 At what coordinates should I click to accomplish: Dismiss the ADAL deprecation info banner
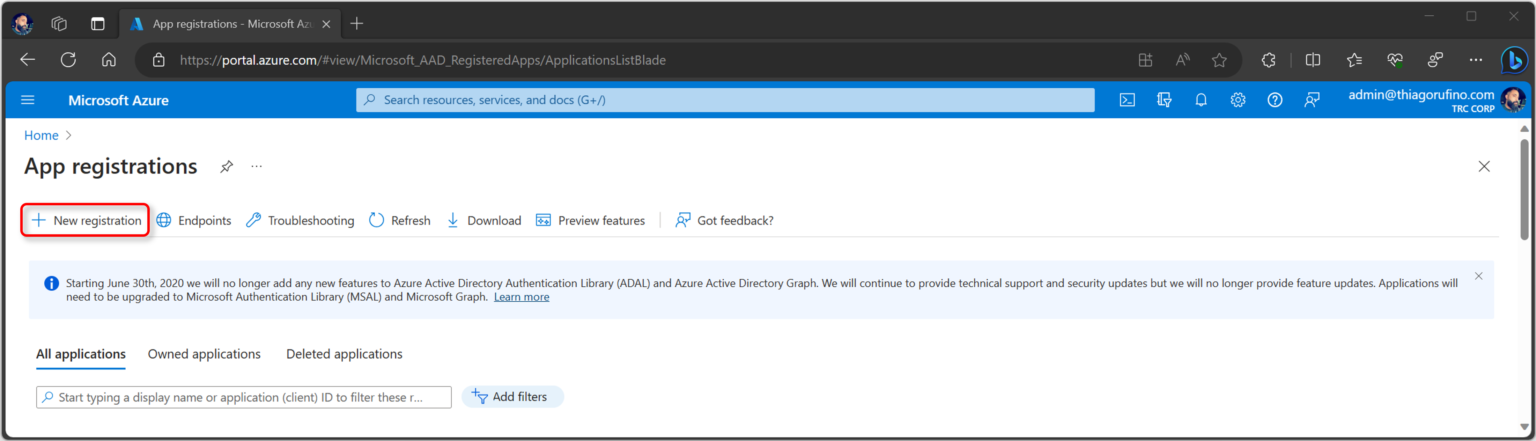click(1479, 276)
